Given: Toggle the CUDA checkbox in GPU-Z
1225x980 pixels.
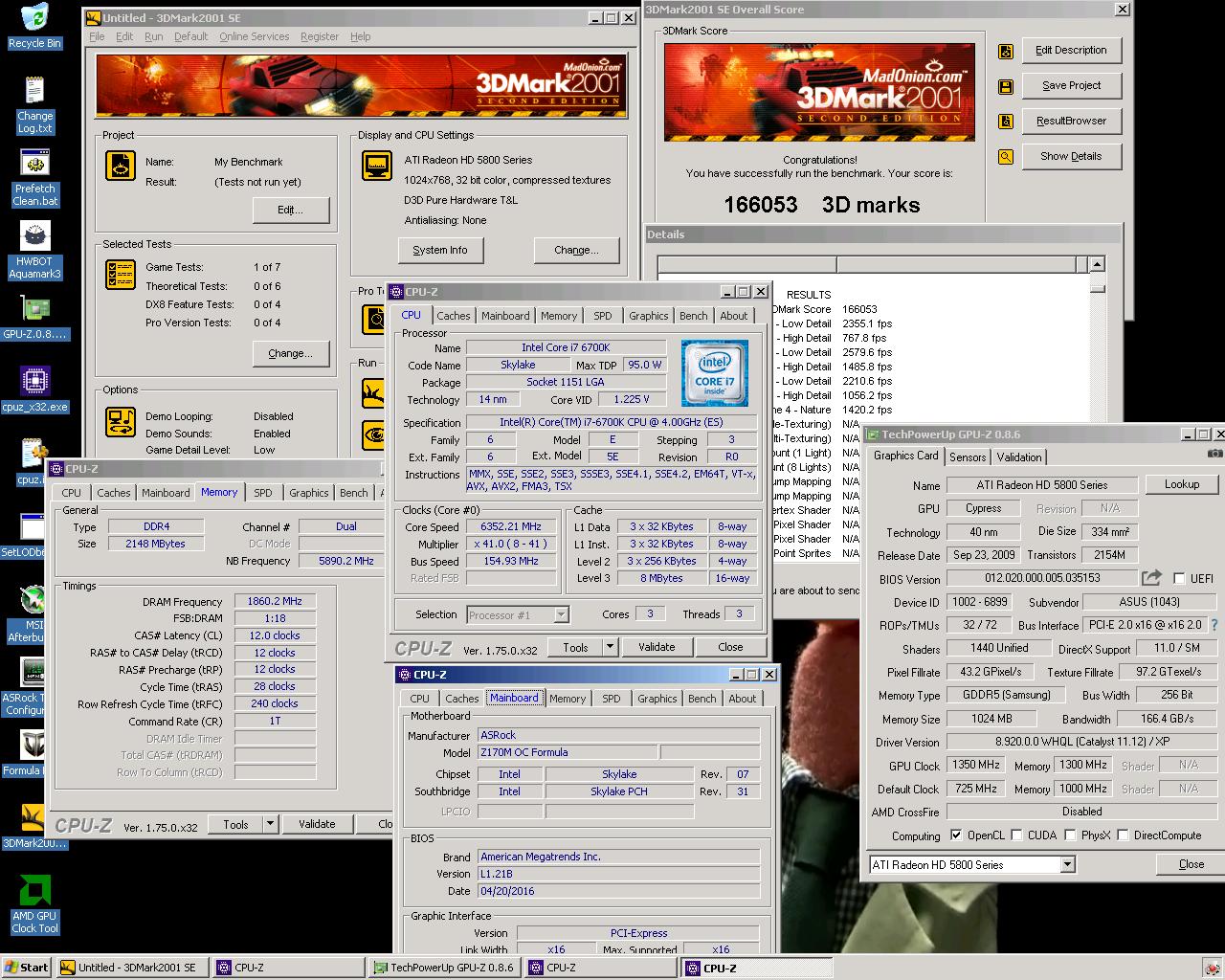Looking at the screenshot, I should pos(1016,835).
